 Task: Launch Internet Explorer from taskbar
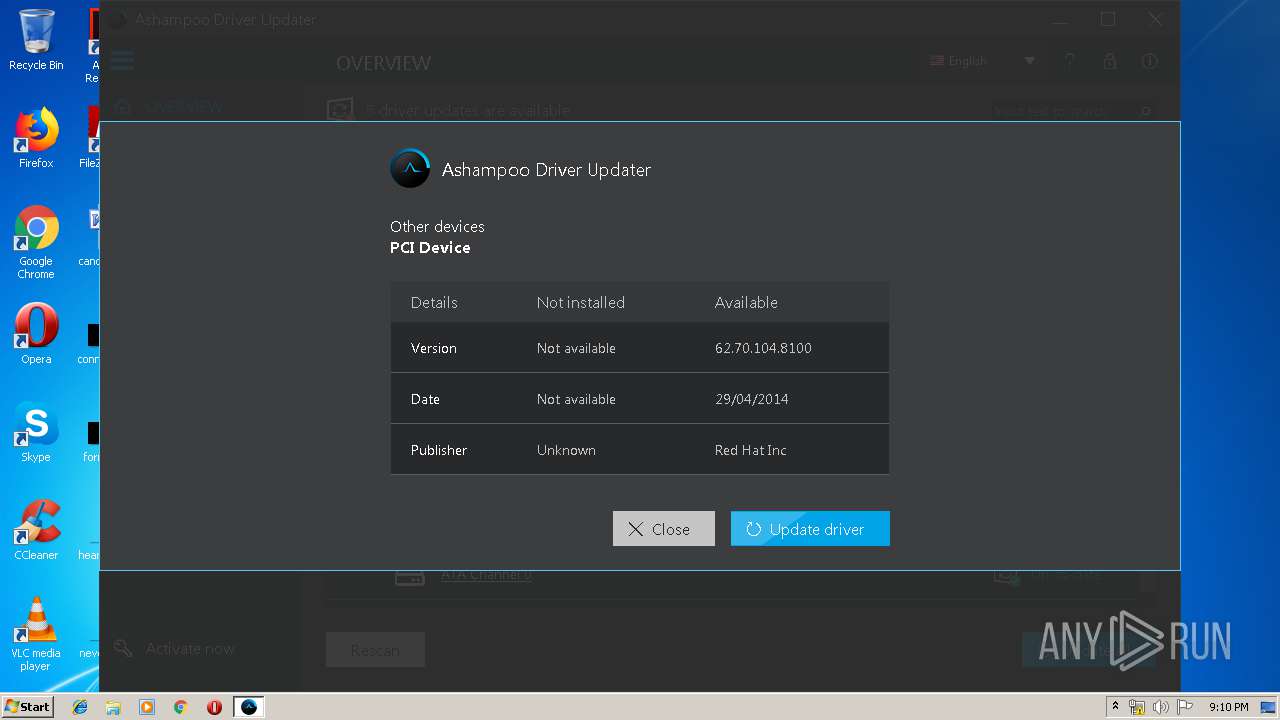[x=80, y=707]
